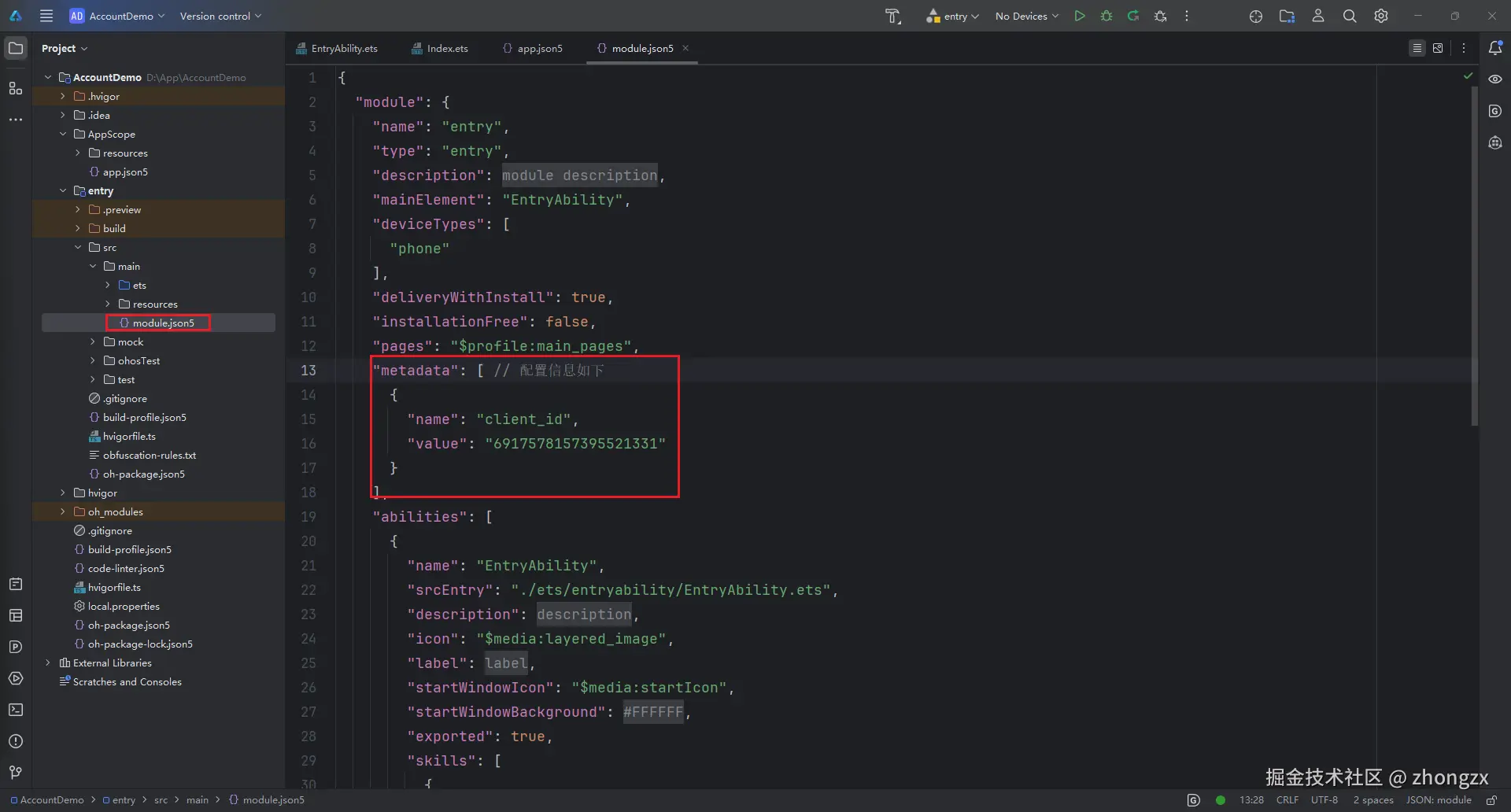1511x812 pixels.
Task: Click the #FFFFFF startWindowBackground color value
Action: tap(653, 712)
